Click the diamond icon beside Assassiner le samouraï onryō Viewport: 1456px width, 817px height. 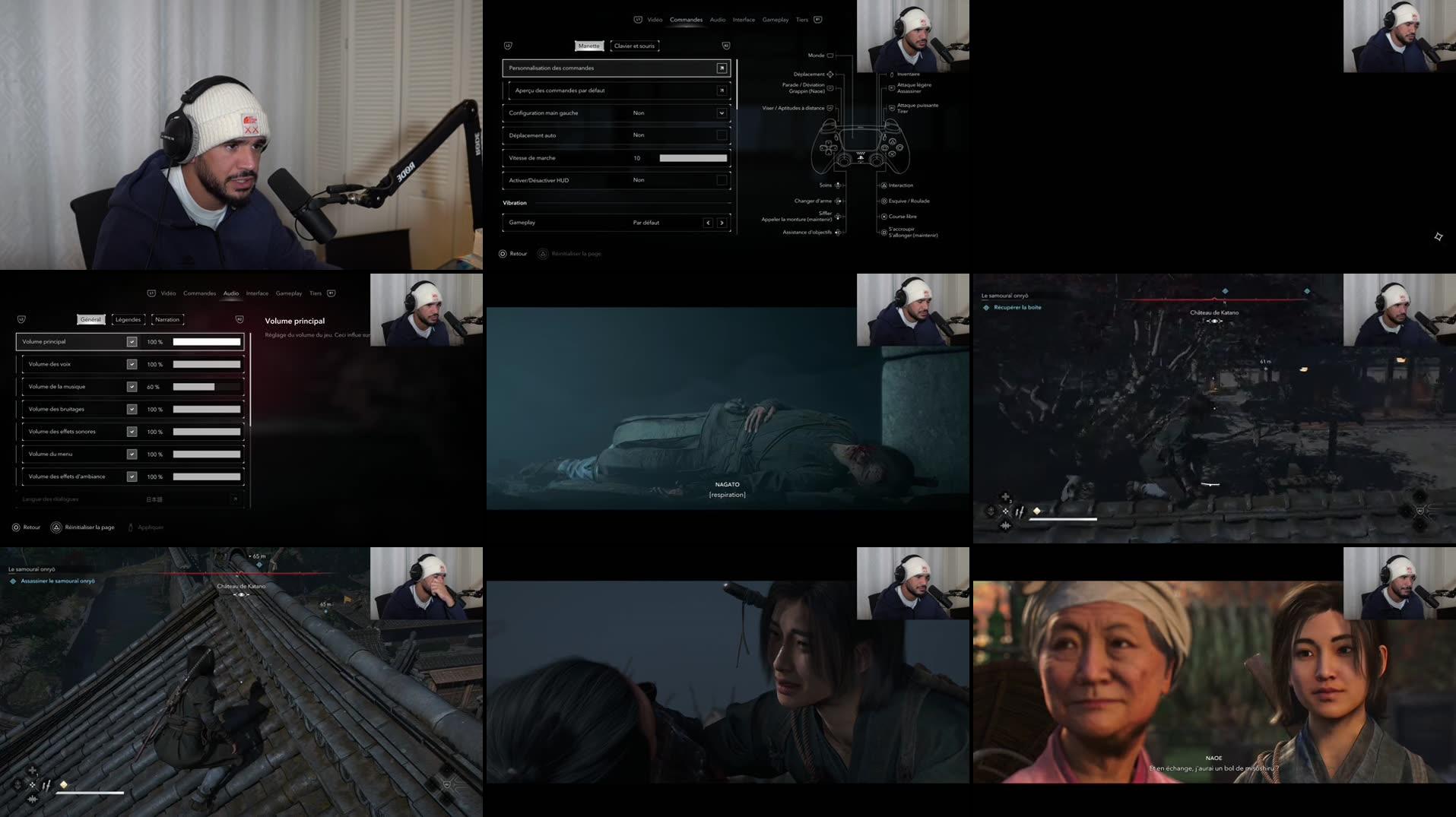13,581
